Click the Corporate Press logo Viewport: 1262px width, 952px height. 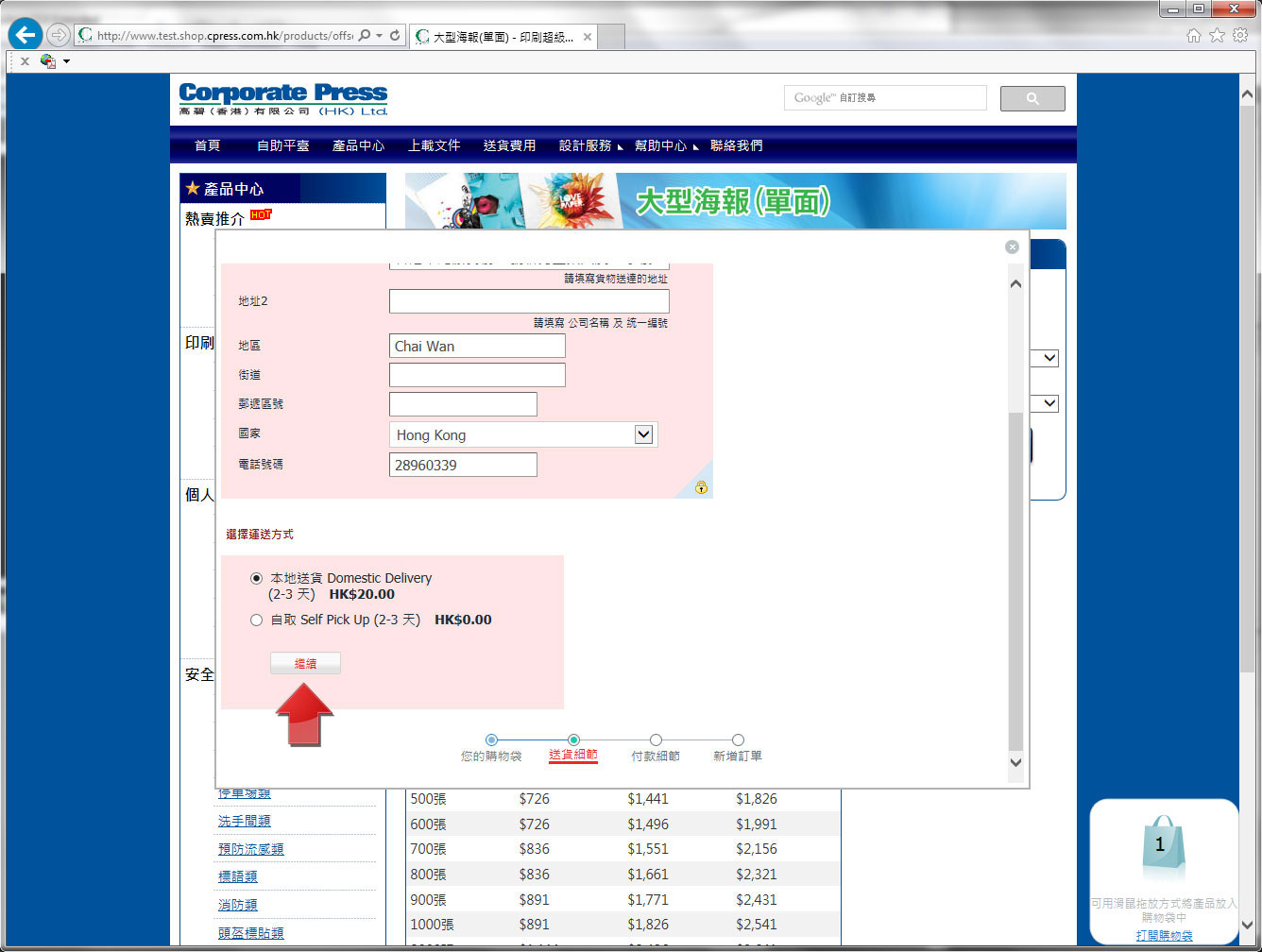283,99
